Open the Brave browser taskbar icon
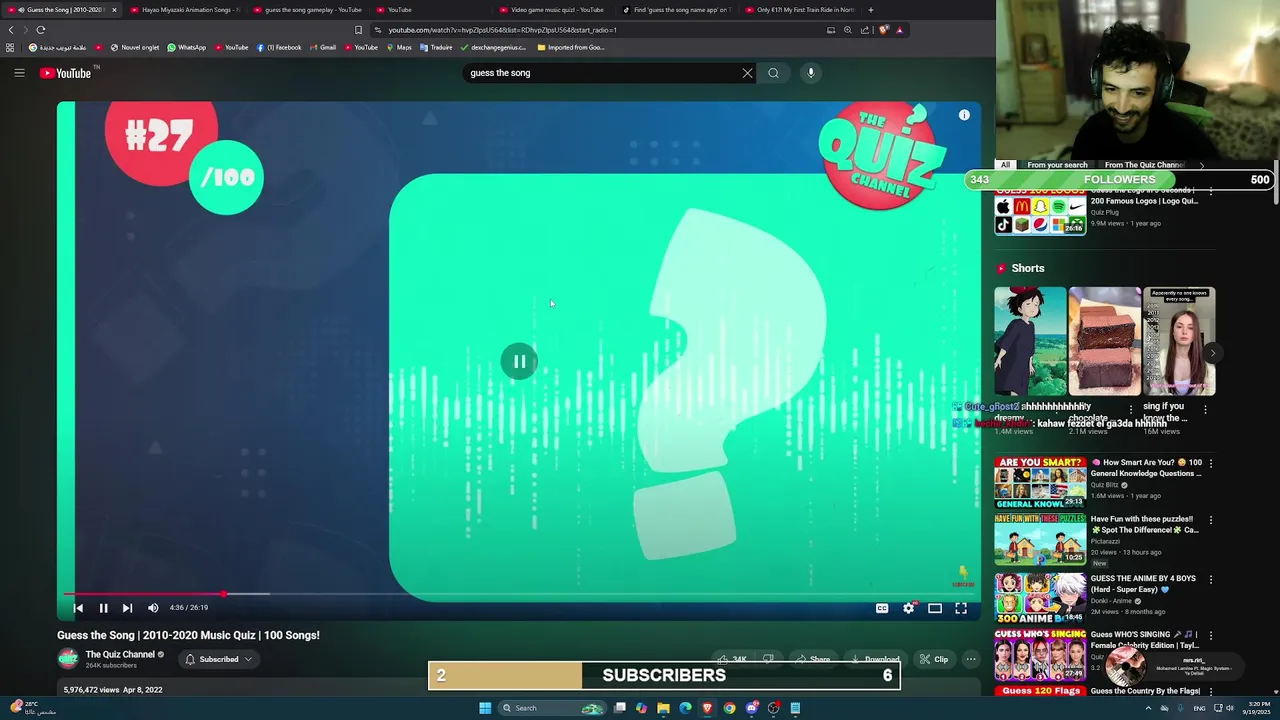1280x720 pixels. [707, 708]
